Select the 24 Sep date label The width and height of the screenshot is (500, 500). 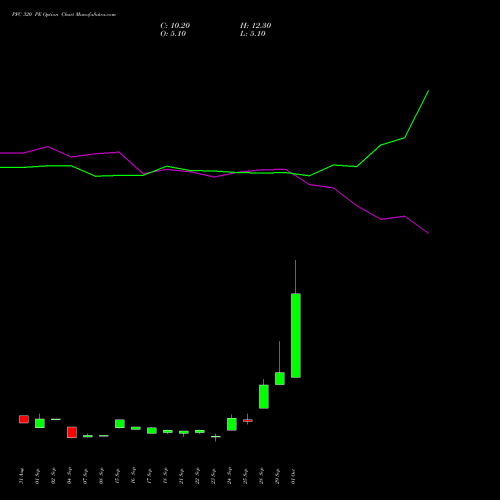point(230,476)
